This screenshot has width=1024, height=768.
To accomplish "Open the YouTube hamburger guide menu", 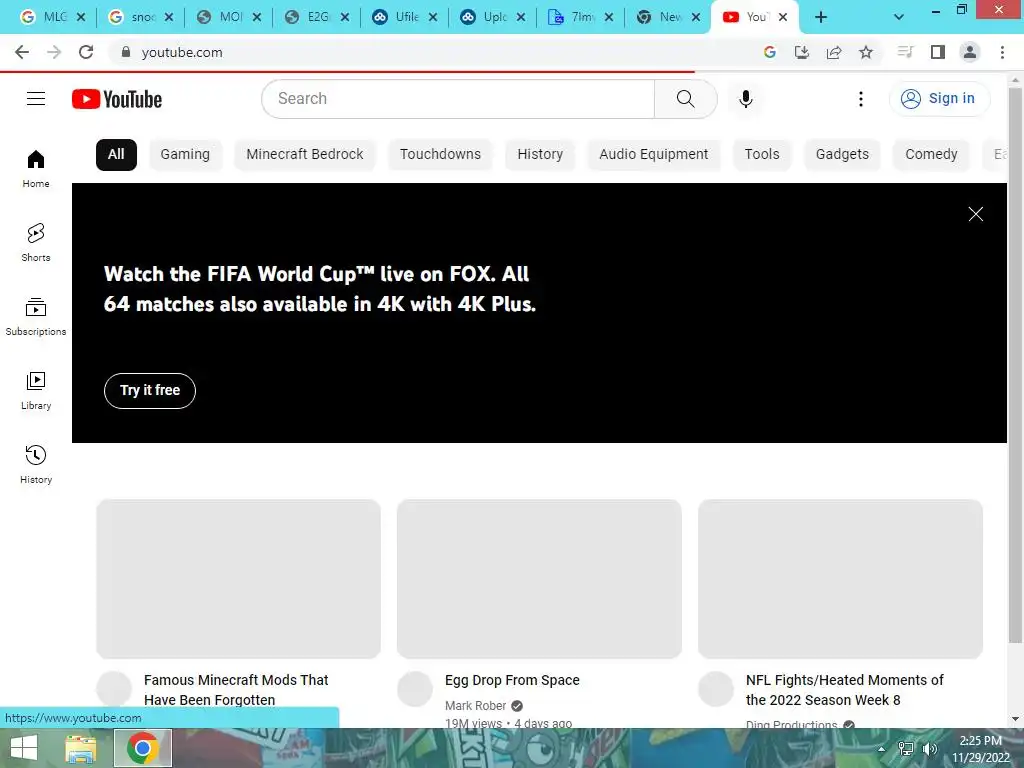I will click(x=36, y=99).
